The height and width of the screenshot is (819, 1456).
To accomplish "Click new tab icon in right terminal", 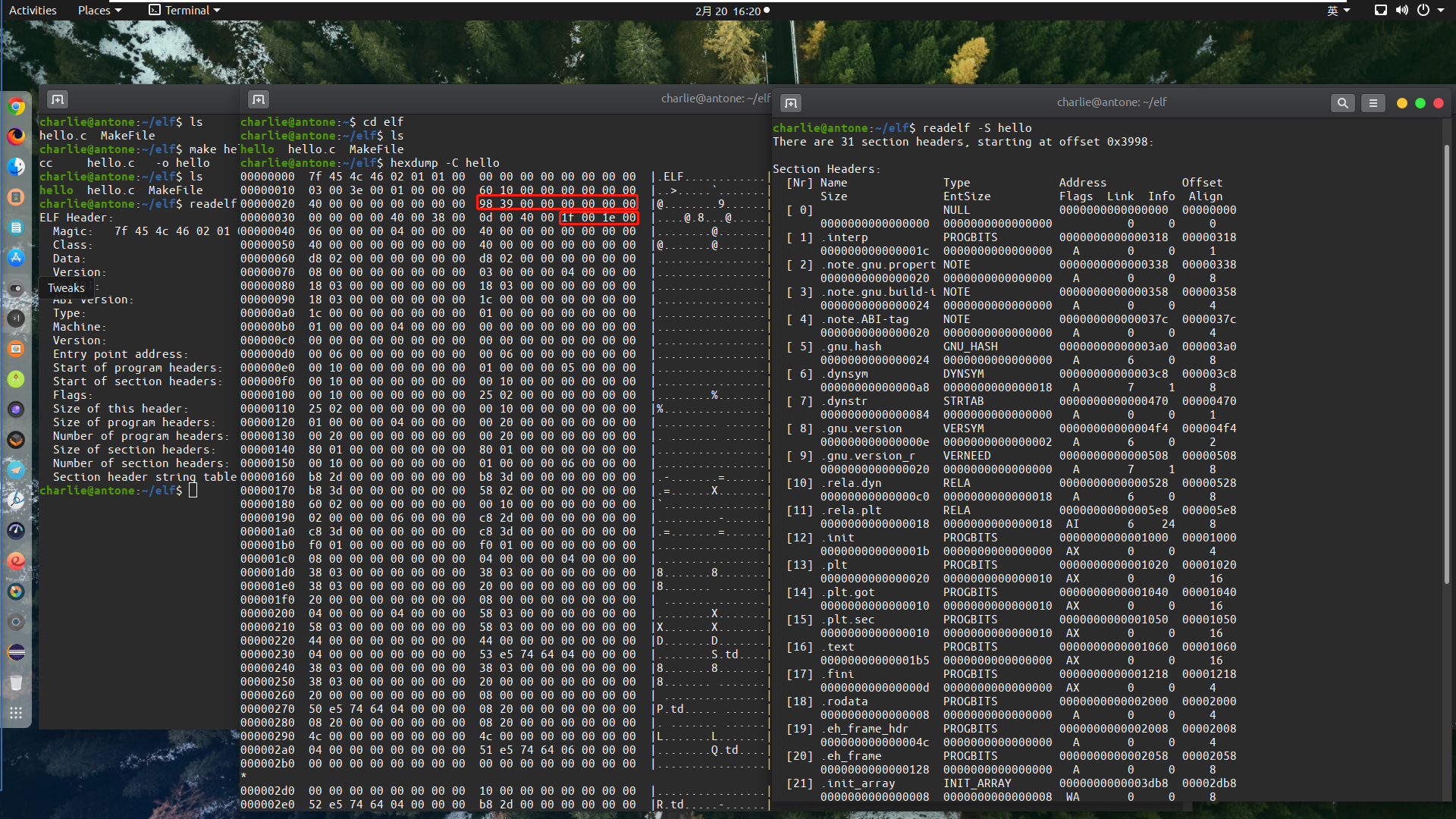I will tap(791, 103).
